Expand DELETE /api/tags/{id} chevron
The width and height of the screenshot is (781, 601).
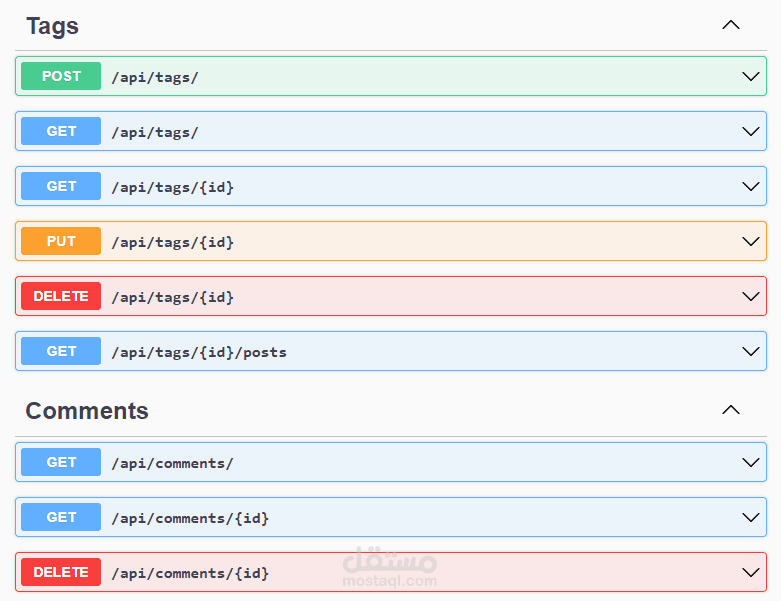[x=751, y=296]
